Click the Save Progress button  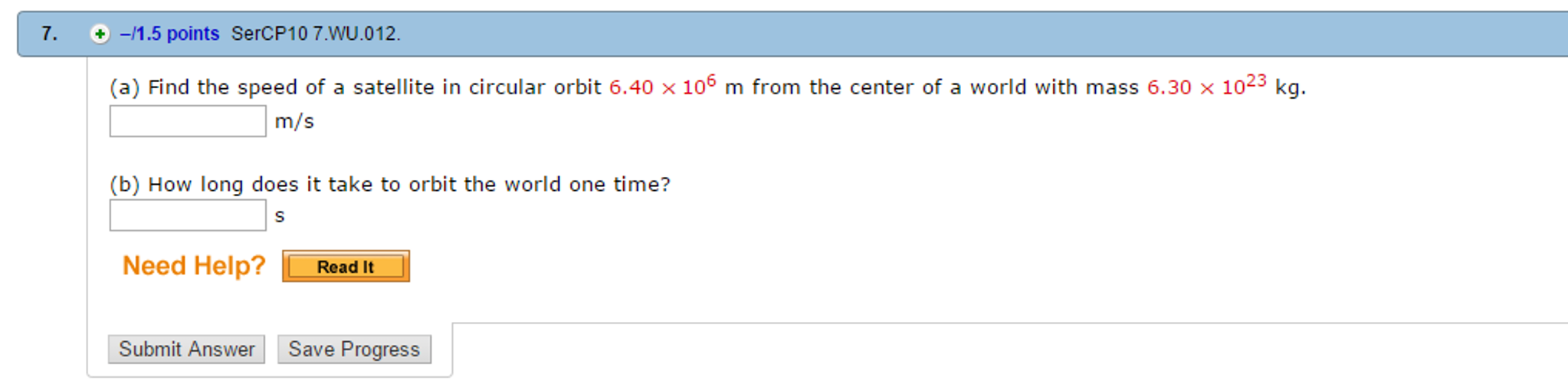354,350
